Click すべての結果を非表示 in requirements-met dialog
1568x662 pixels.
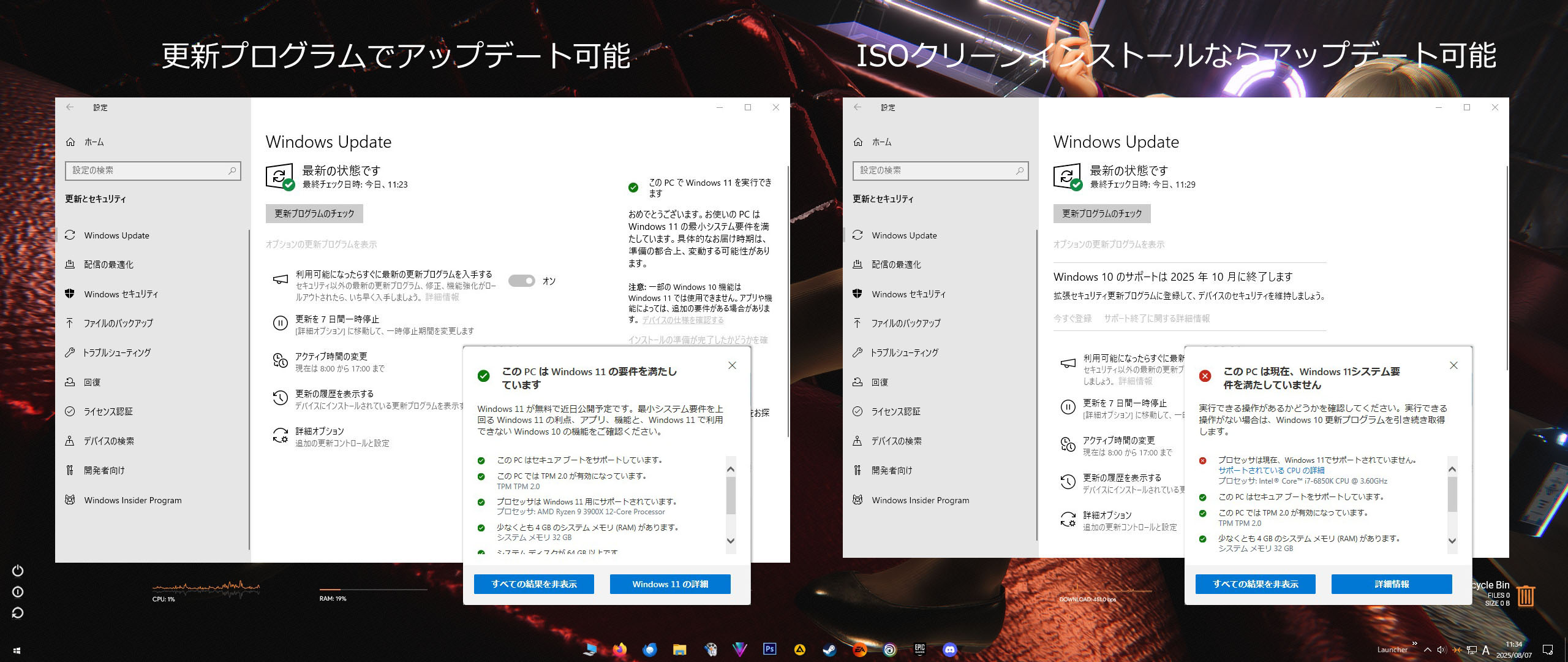click(534, 584)
